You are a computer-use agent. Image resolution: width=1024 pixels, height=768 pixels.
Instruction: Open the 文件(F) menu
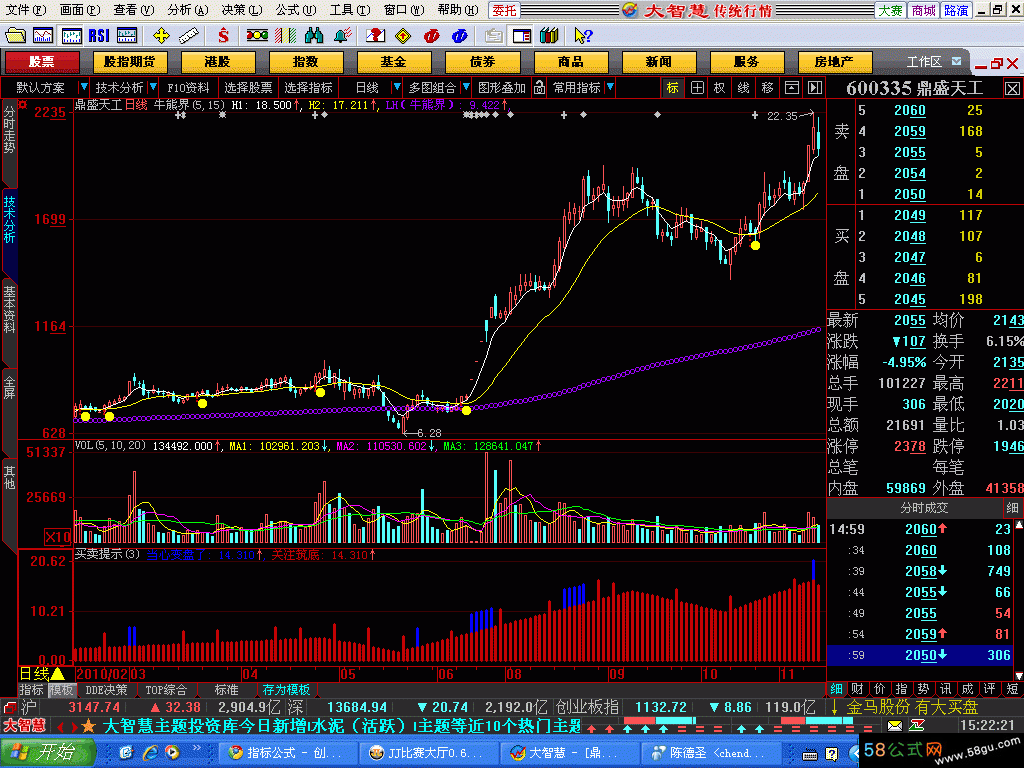tap(26, 10)
